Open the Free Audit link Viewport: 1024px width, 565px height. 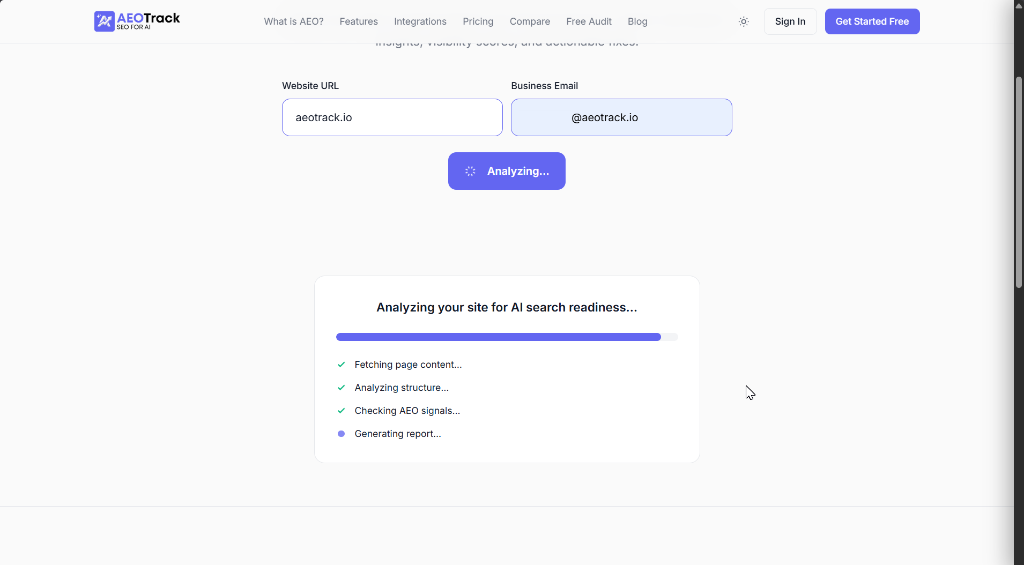coord(588,22)
